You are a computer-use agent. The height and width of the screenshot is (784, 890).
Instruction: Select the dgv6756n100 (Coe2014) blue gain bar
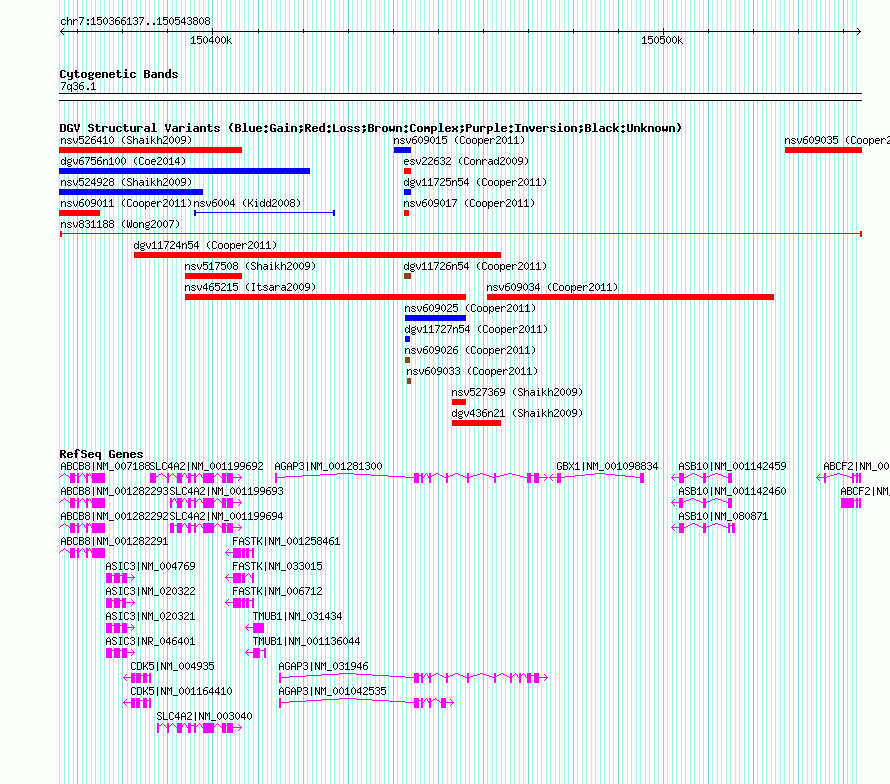click(184, 171)
